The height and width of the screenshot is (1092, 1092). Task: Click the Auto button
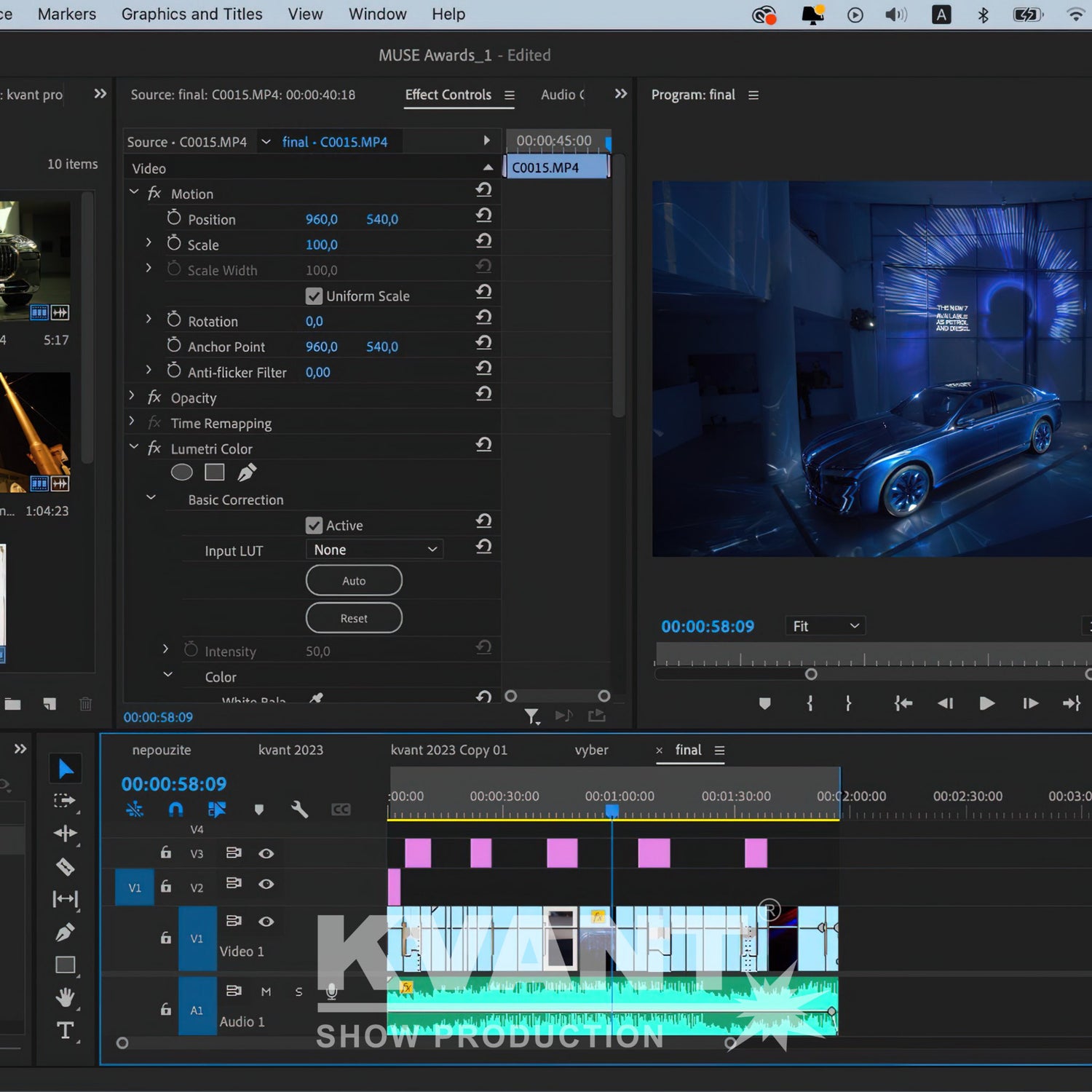pos(354,581)
